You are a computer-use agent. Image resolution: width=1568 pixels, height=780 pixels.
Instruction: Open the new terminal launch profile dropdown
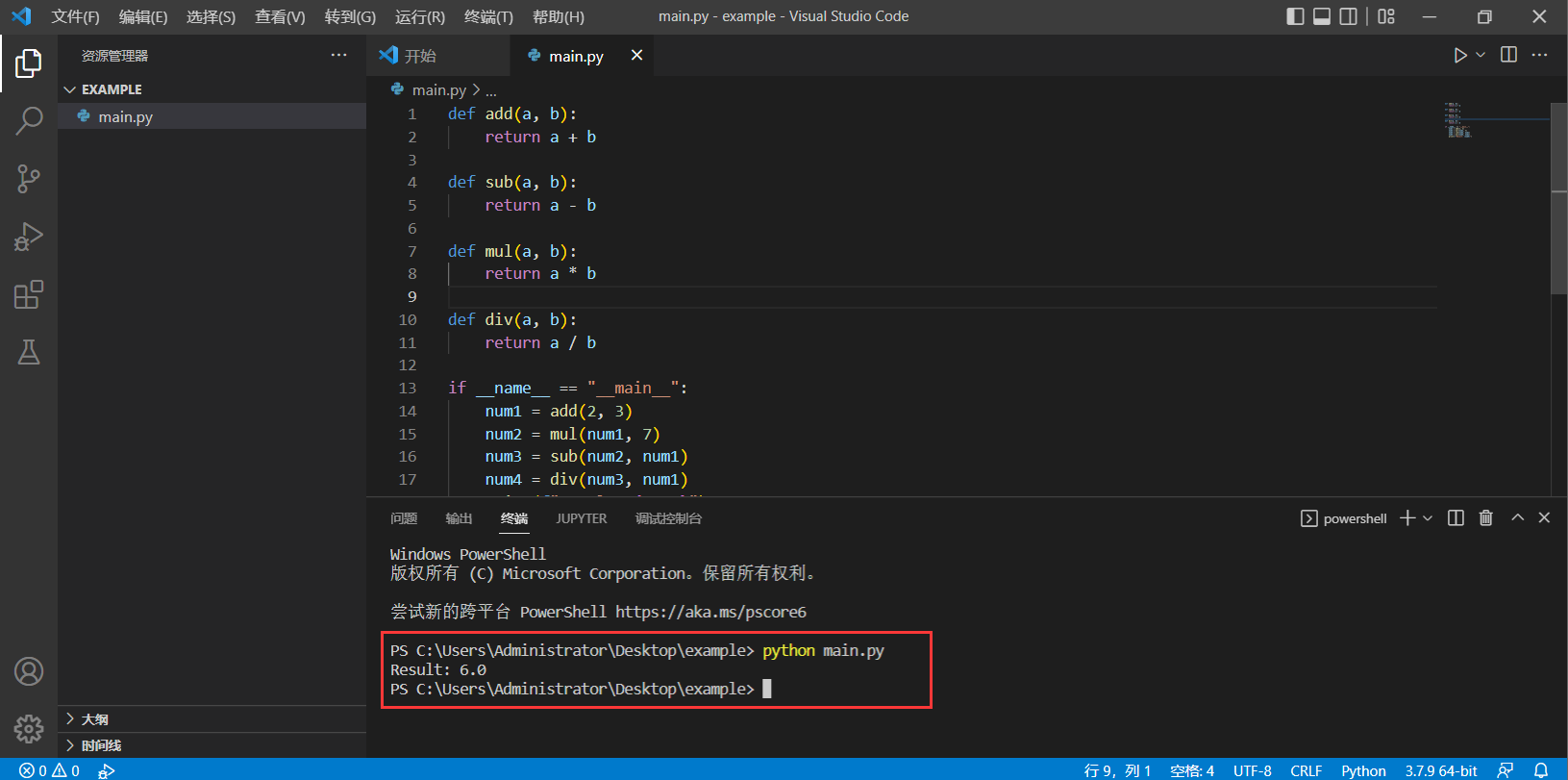(1428, 518)
